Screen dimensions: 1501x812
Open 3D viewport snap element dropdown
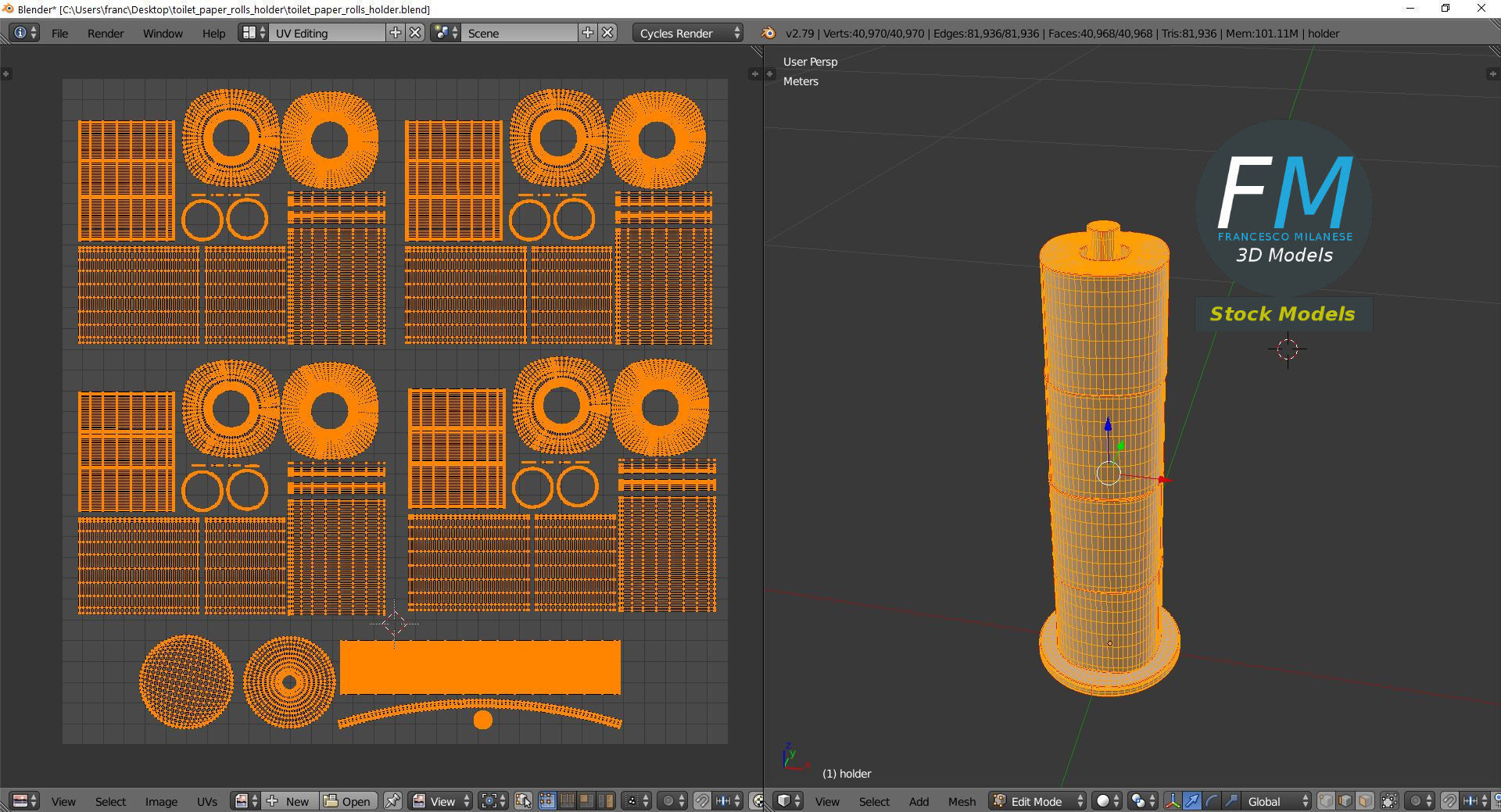[x=1474, y=801]
